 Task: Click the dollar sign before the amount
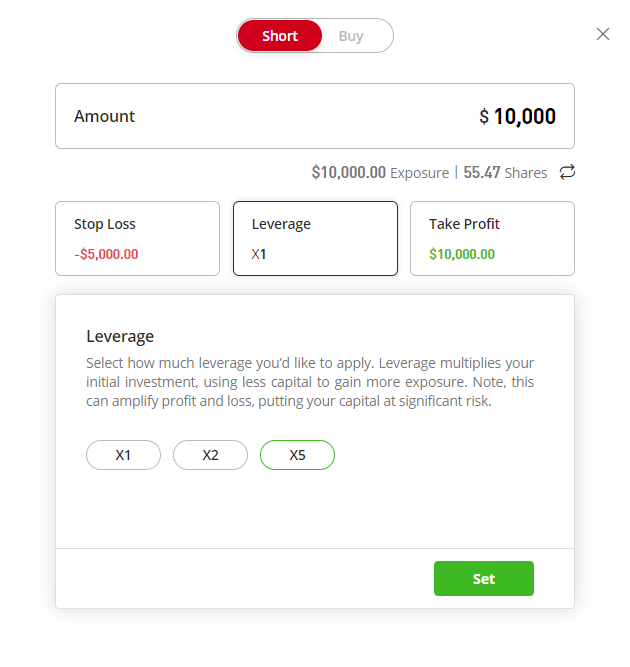point(484,117)
